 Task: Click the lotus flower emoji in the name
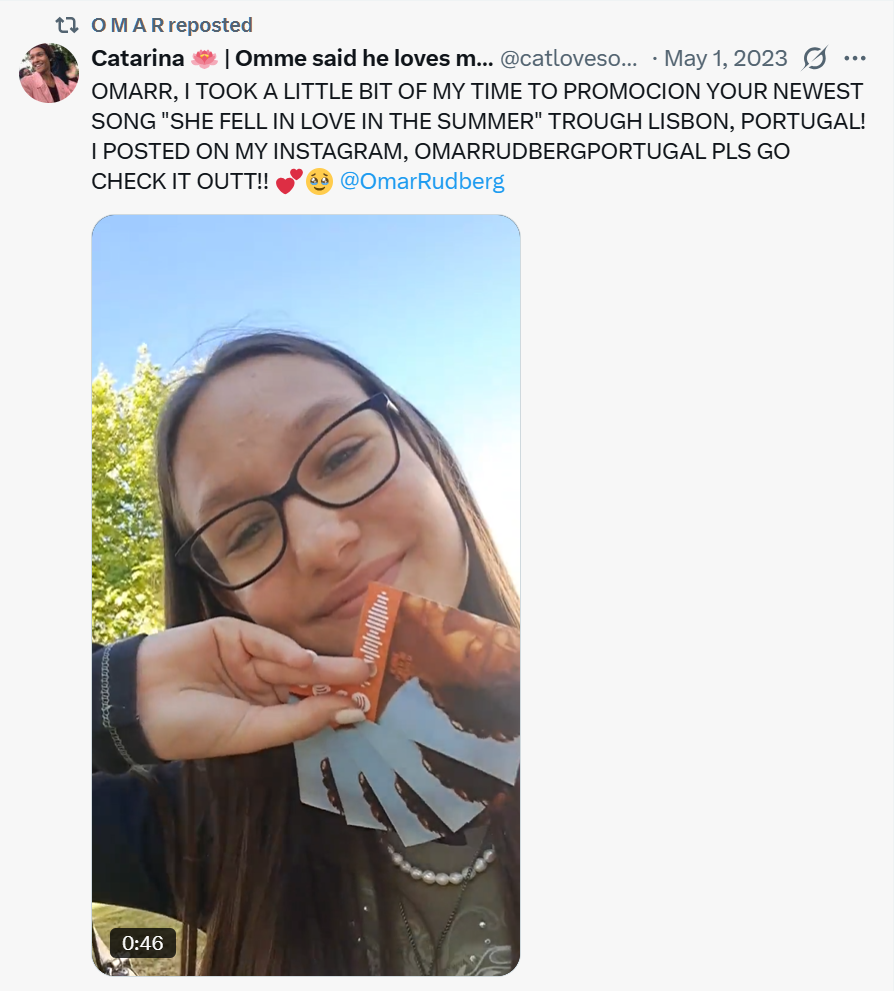tap(204, 59)
